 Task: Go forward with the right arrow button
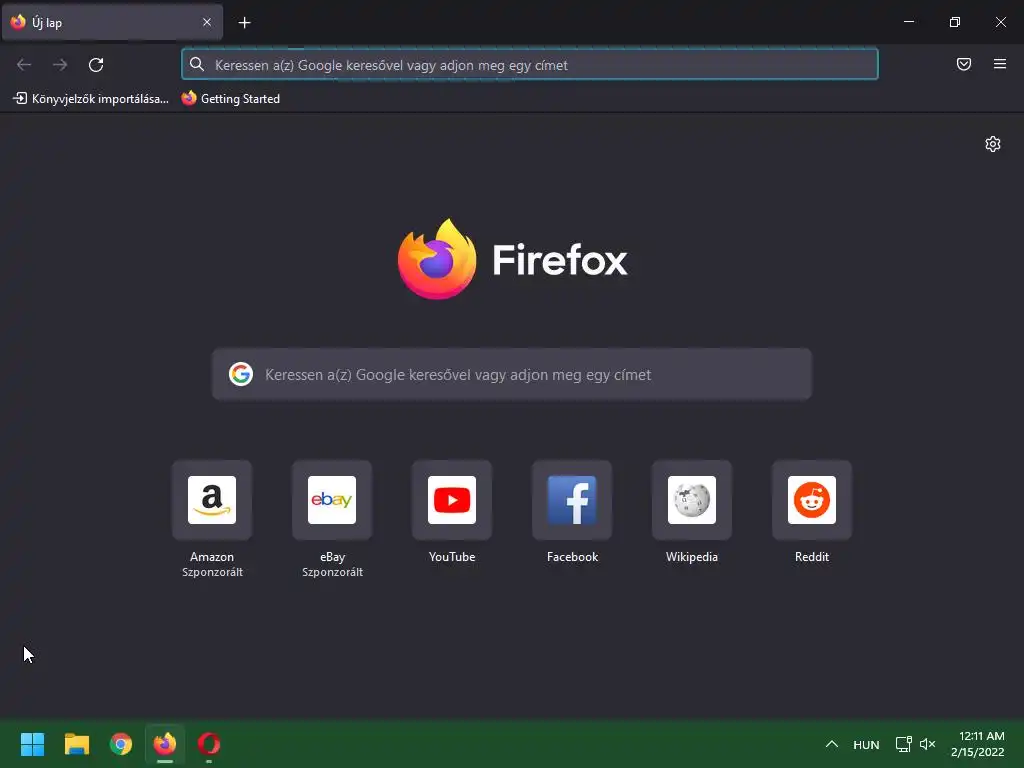[x=60, y=65]
